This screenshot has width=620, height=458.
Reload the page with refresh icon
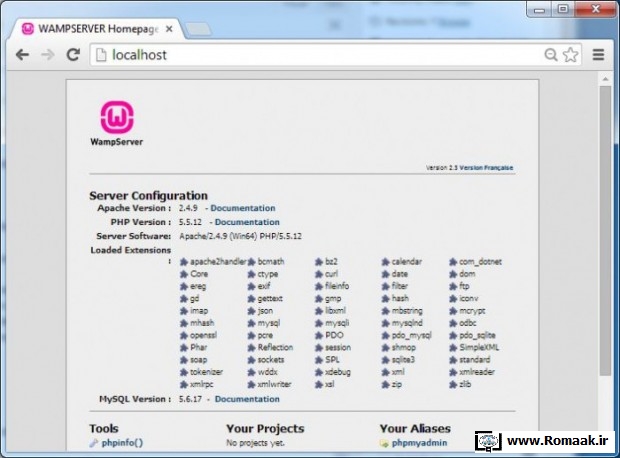click(73, 55)
